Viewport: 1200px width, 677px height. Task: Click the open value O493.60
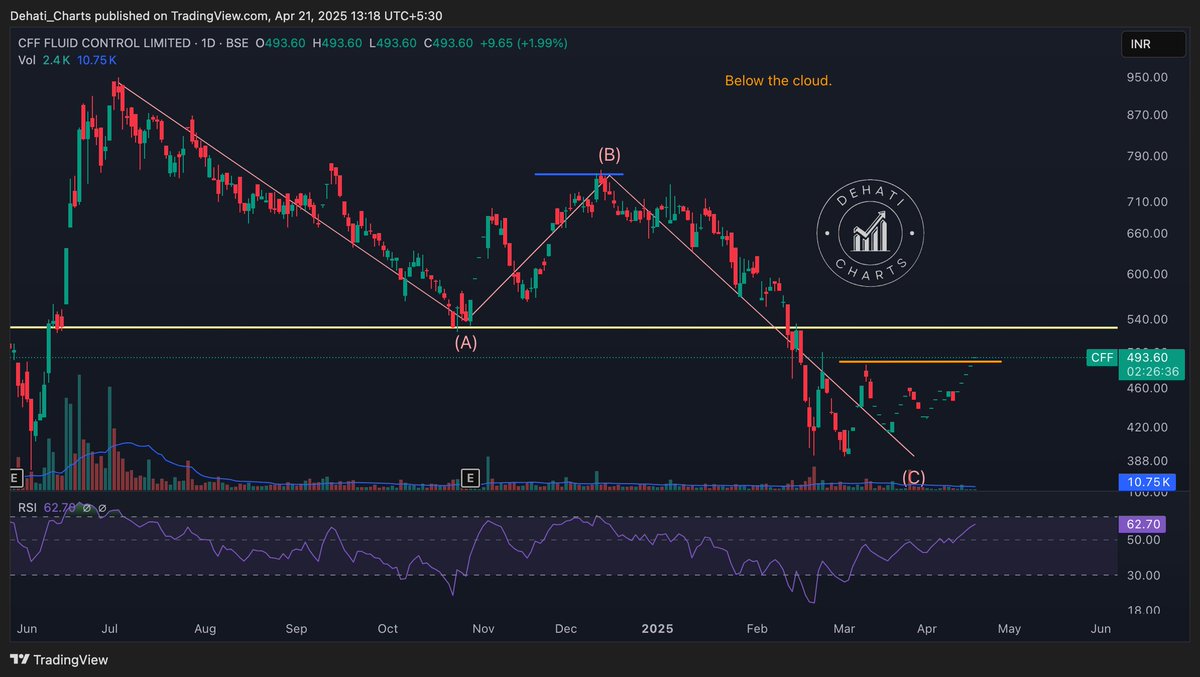pos(282,43)
